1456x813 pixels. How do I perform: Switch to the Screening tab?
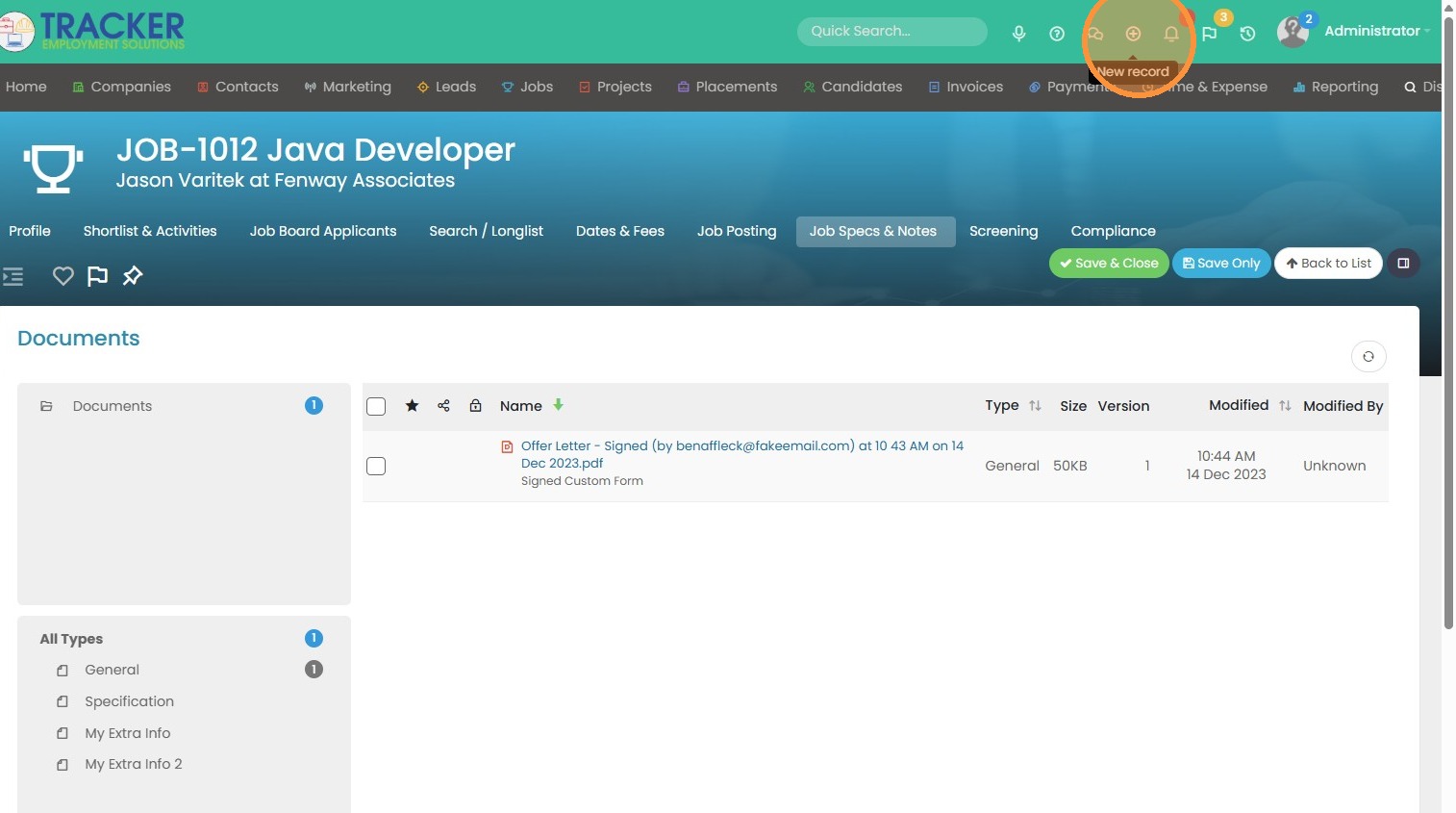[x=1003, y=231]
